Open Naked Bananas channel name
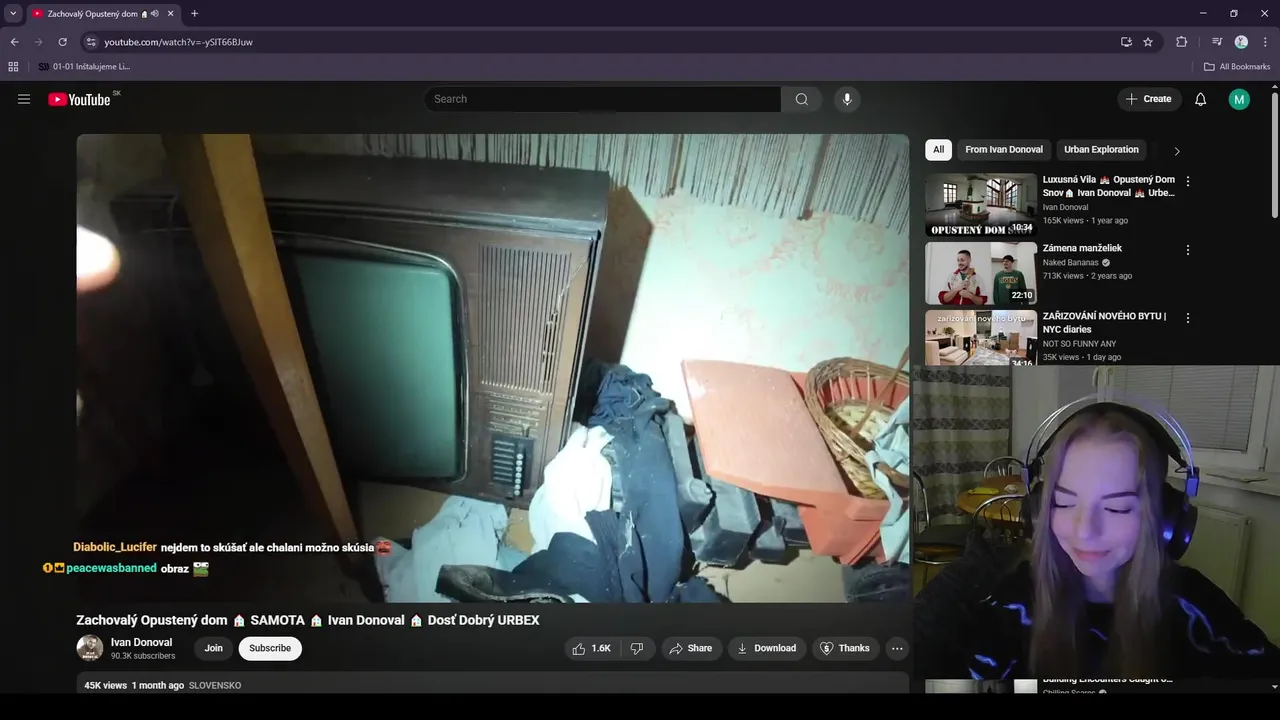Image resolution: width=1280 pixels, height=720 pixels. (x=1070, y=262)
